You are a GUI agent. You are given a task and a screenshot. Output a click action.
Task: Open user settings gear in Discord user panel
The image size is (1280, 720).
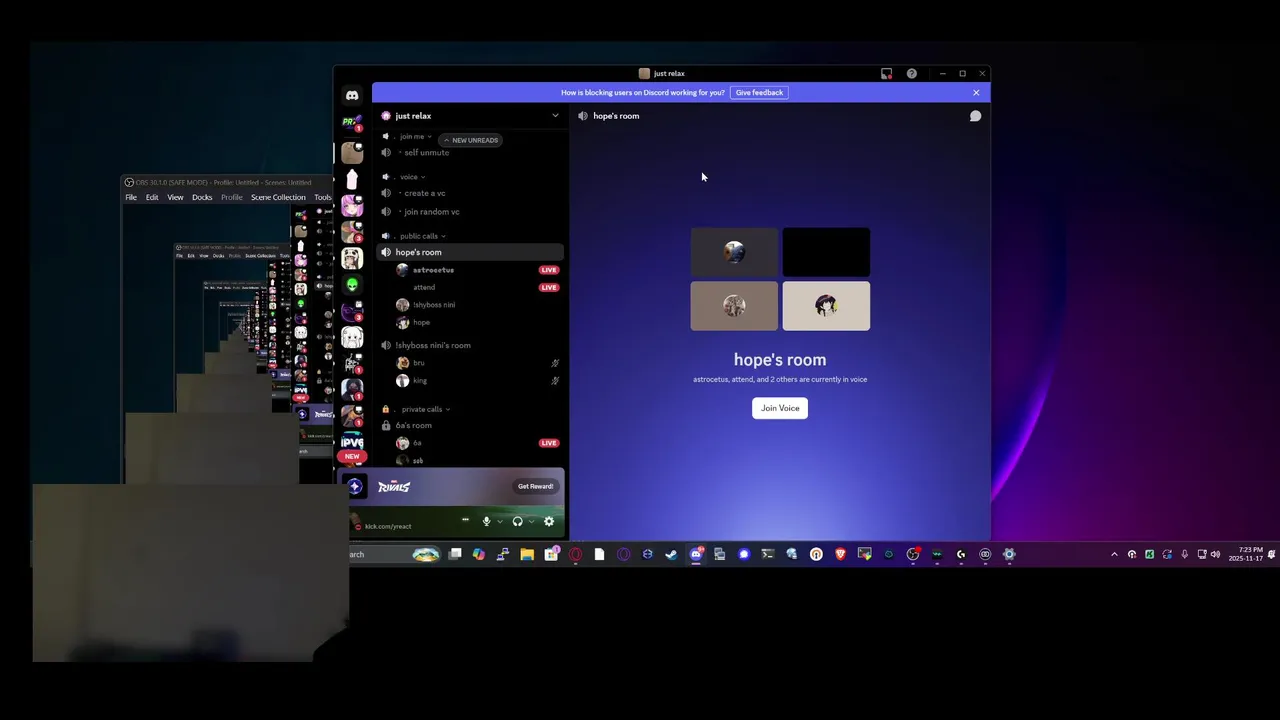coord(549,521)
